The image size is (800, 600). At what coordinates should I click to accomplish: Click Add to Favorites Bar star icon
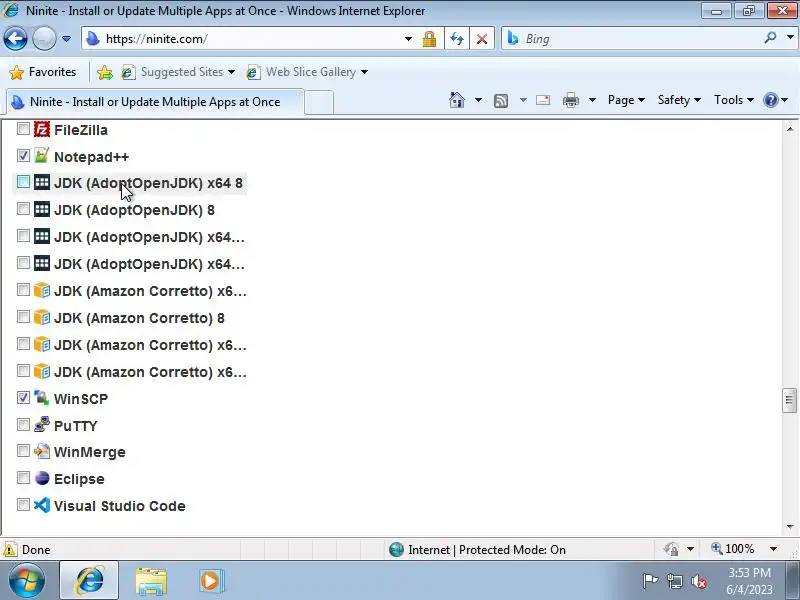click(105, 72)
